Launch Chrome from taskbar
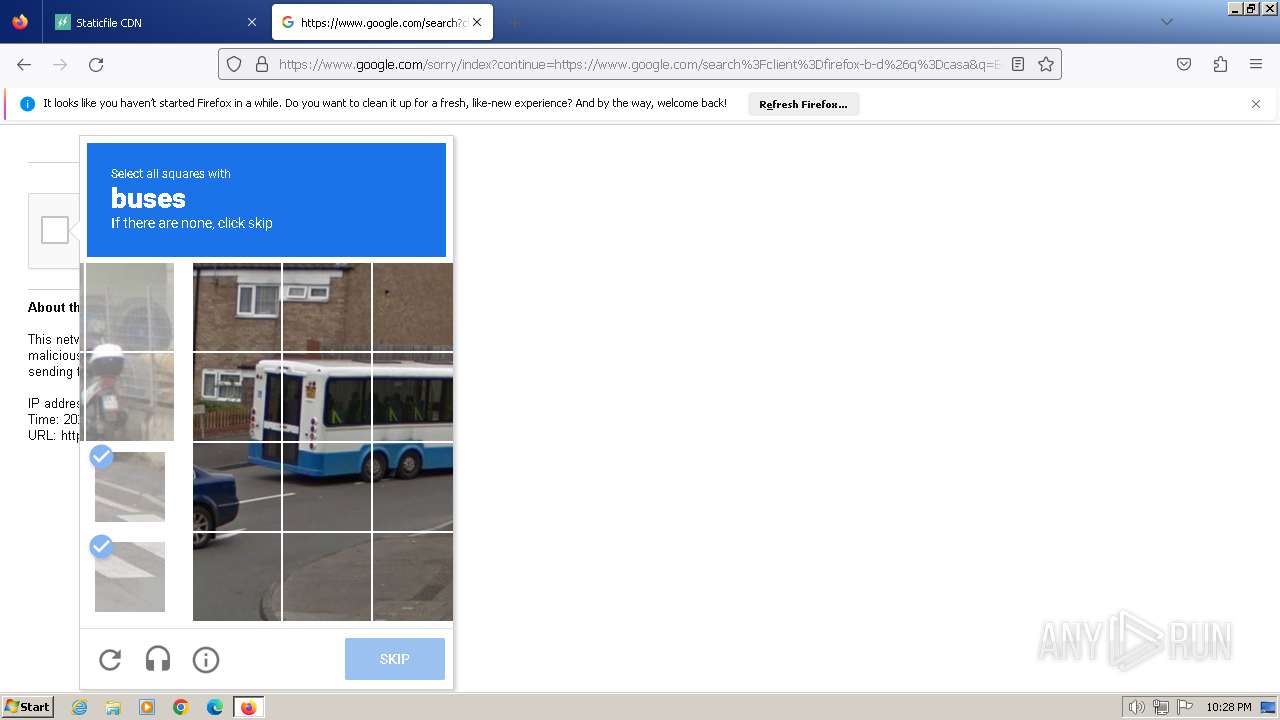1280x720 pixels. point(181,707)
